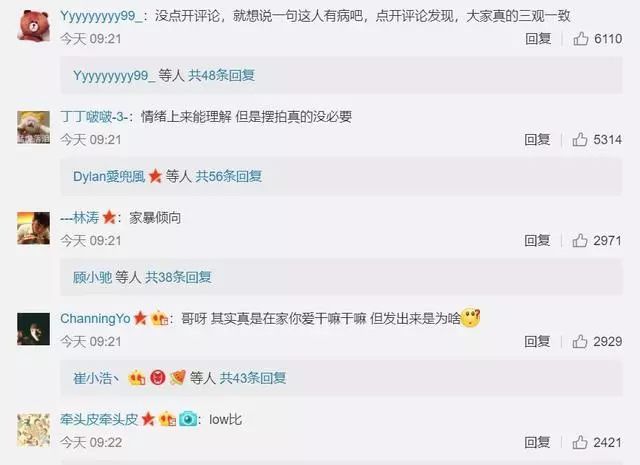The image size is (640, 465).
Task: Click the red star badge beside Dylan愛兜風
Action: [x=155, y=176]
